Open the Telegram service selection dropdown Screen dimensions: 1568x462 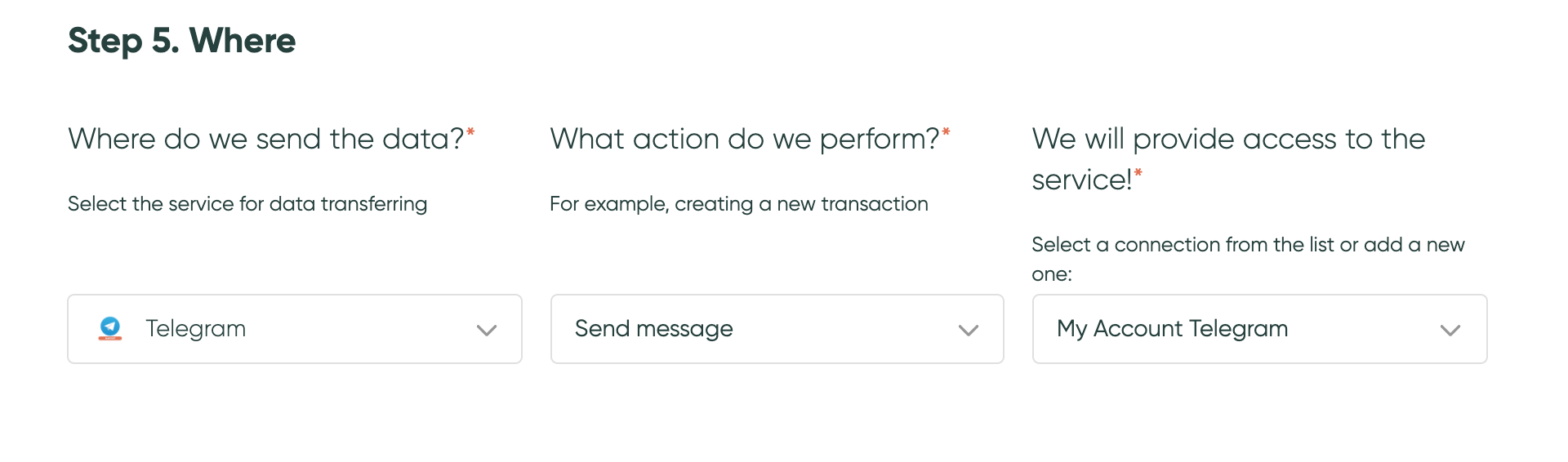pyautogui.click(x=295, y=329)
